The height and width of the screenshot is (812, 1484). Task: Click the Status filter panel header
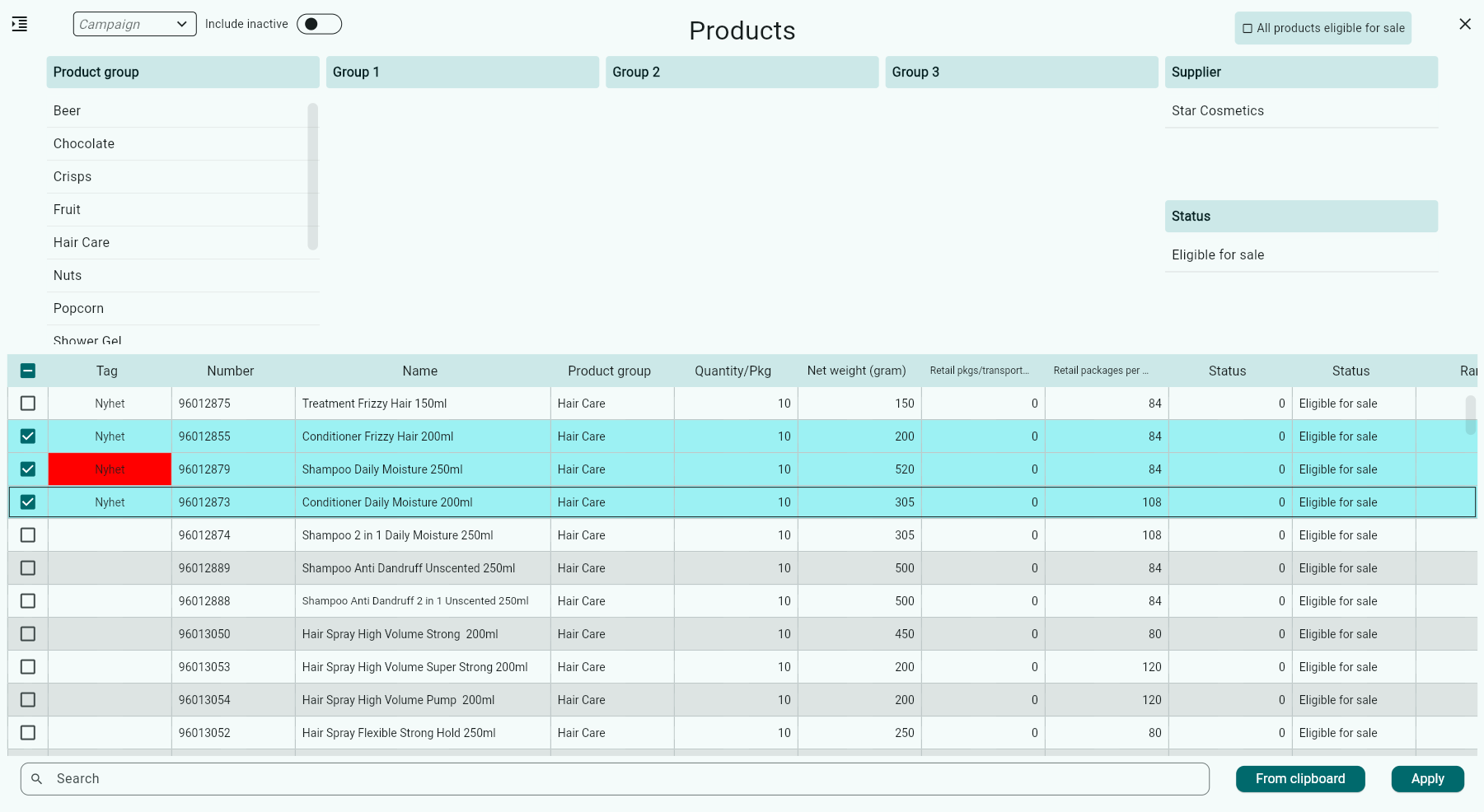pos(1301,217)
